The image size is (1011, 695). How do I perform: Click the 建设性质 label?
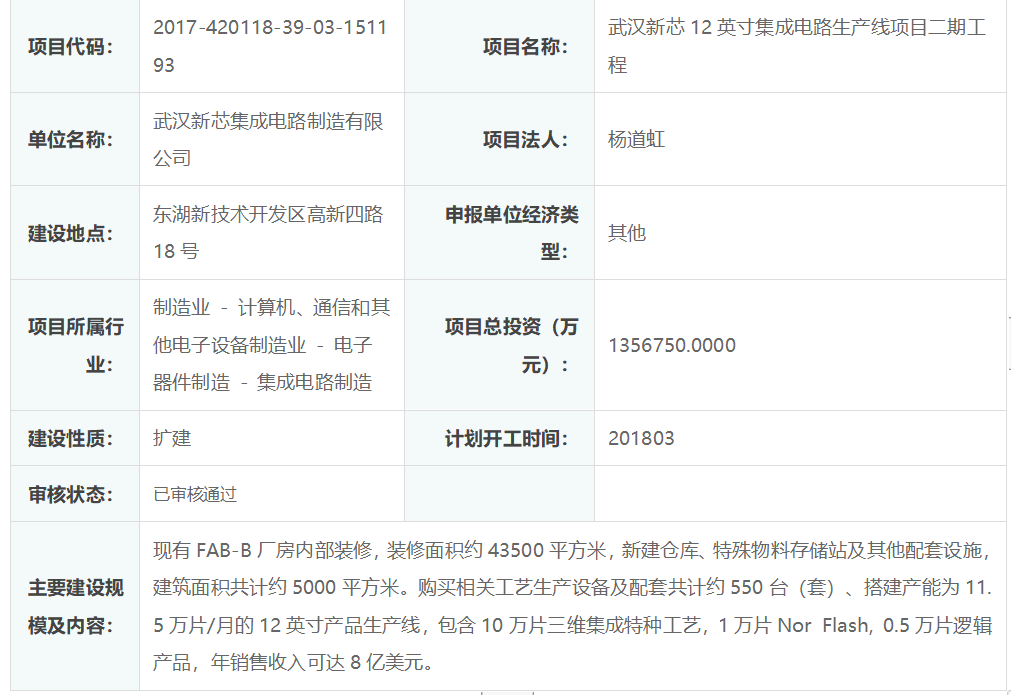pyautogui.click(x=70, y=438)
